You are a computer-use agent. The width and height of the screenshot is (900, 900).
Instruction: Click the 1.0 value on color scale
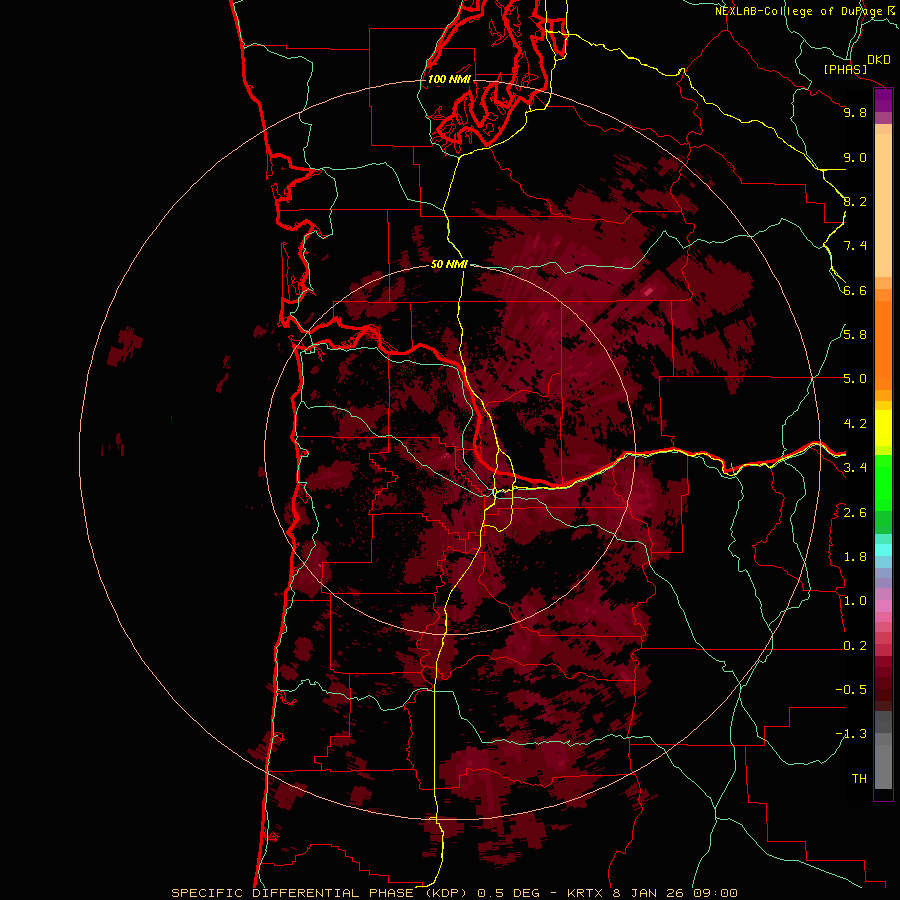(855, 601)
